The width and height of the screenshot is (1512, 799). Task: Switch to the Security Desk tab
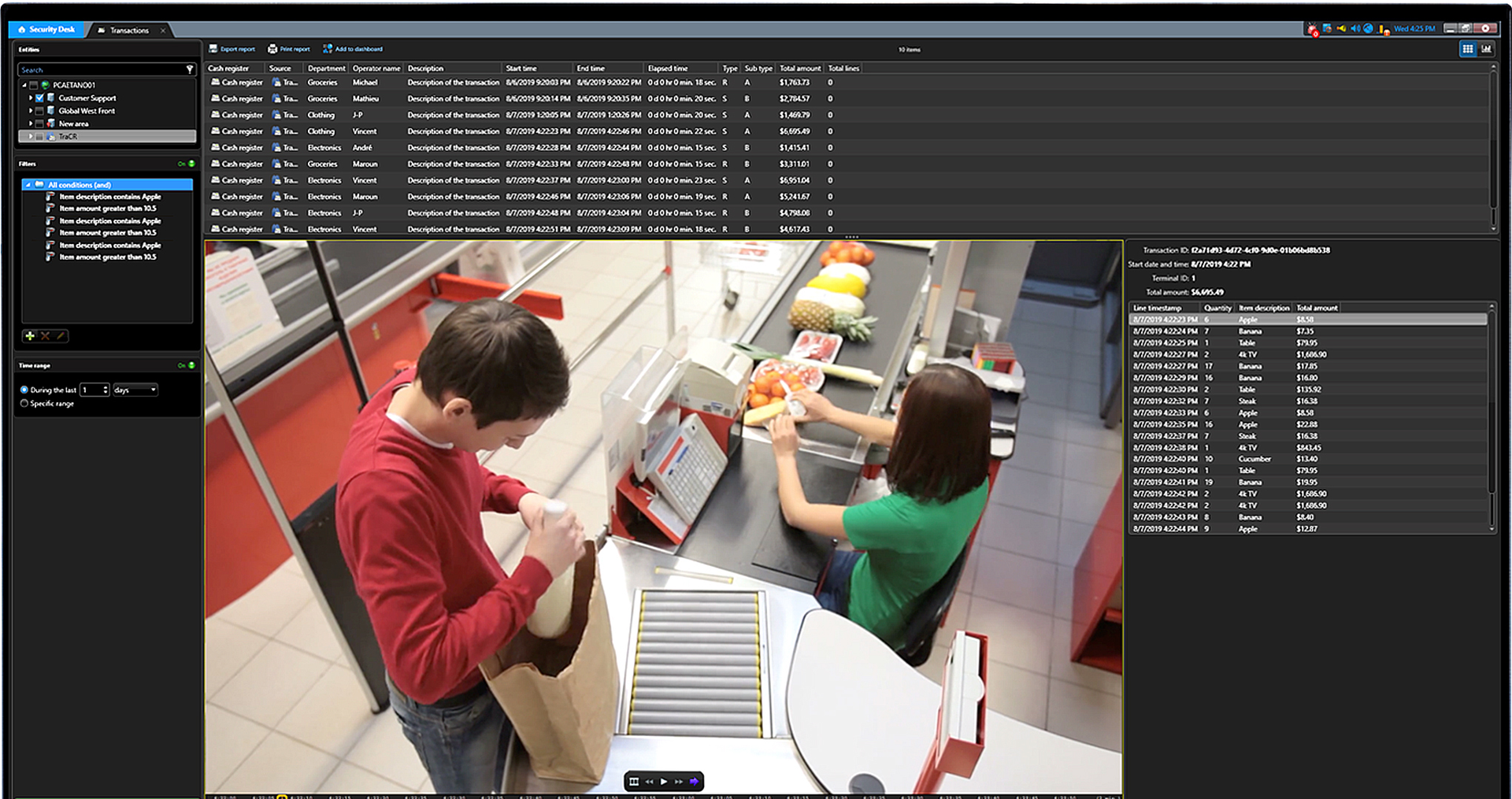click(x=47, y=28)
